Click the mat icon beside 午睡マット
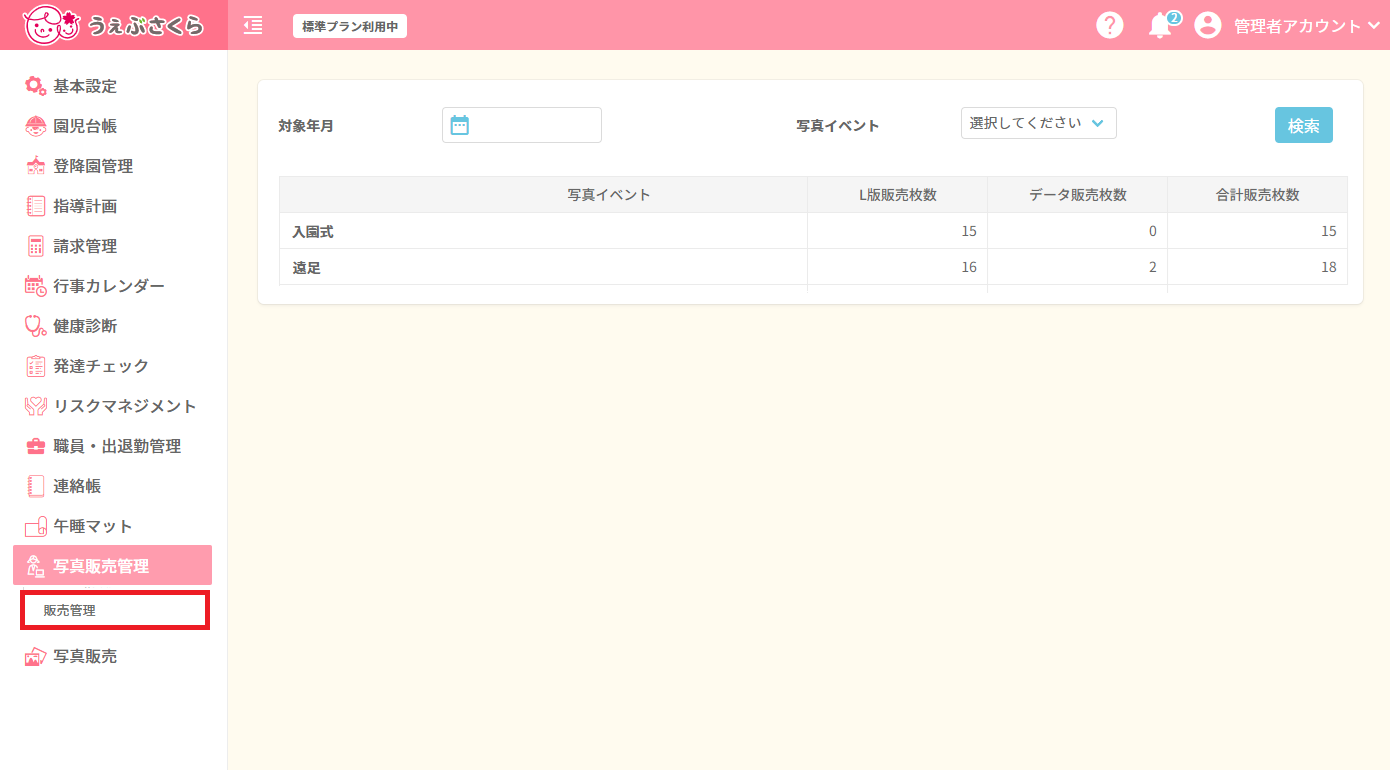This screenshot has width=1390, height=770. click(x=35, y=526)
